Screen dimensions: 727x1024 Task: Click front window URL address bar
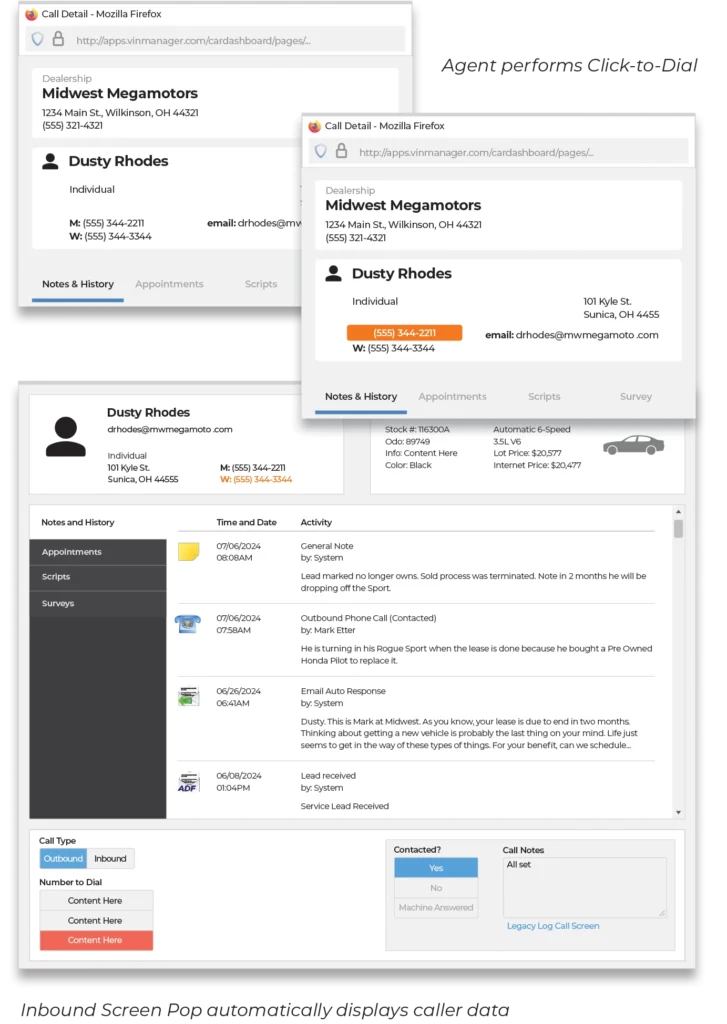click(x=498, y=152)
